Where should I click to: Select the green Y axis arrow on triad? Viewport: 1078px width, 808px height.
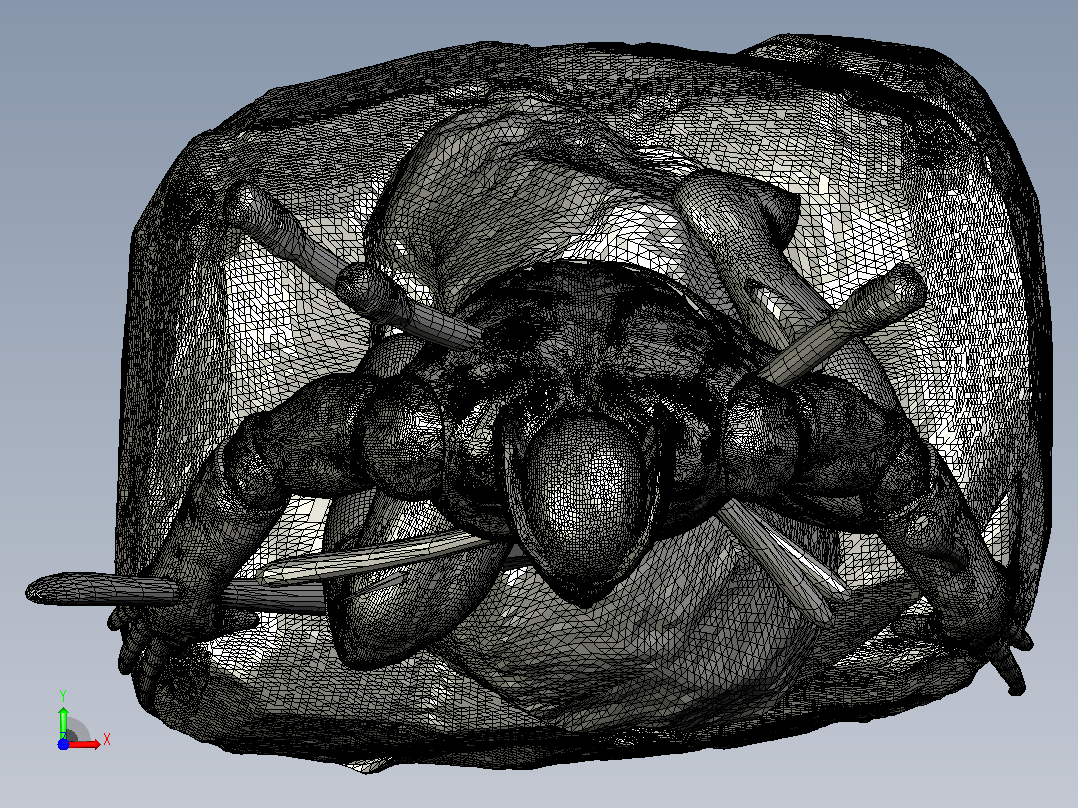tap(63, 722)
